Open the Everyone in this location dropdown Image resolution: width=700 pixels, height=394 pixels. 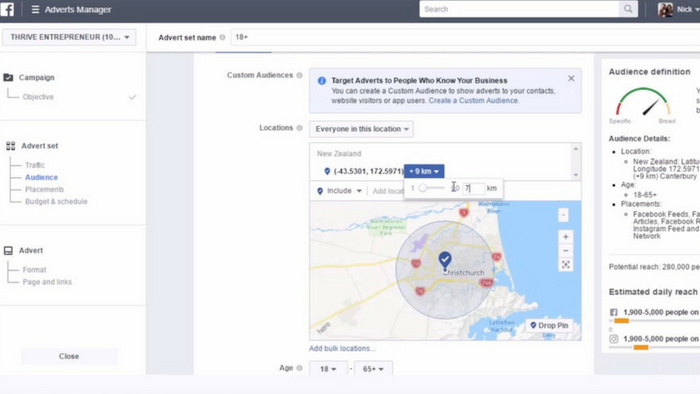pyautogui.click(x=361, y=129)
